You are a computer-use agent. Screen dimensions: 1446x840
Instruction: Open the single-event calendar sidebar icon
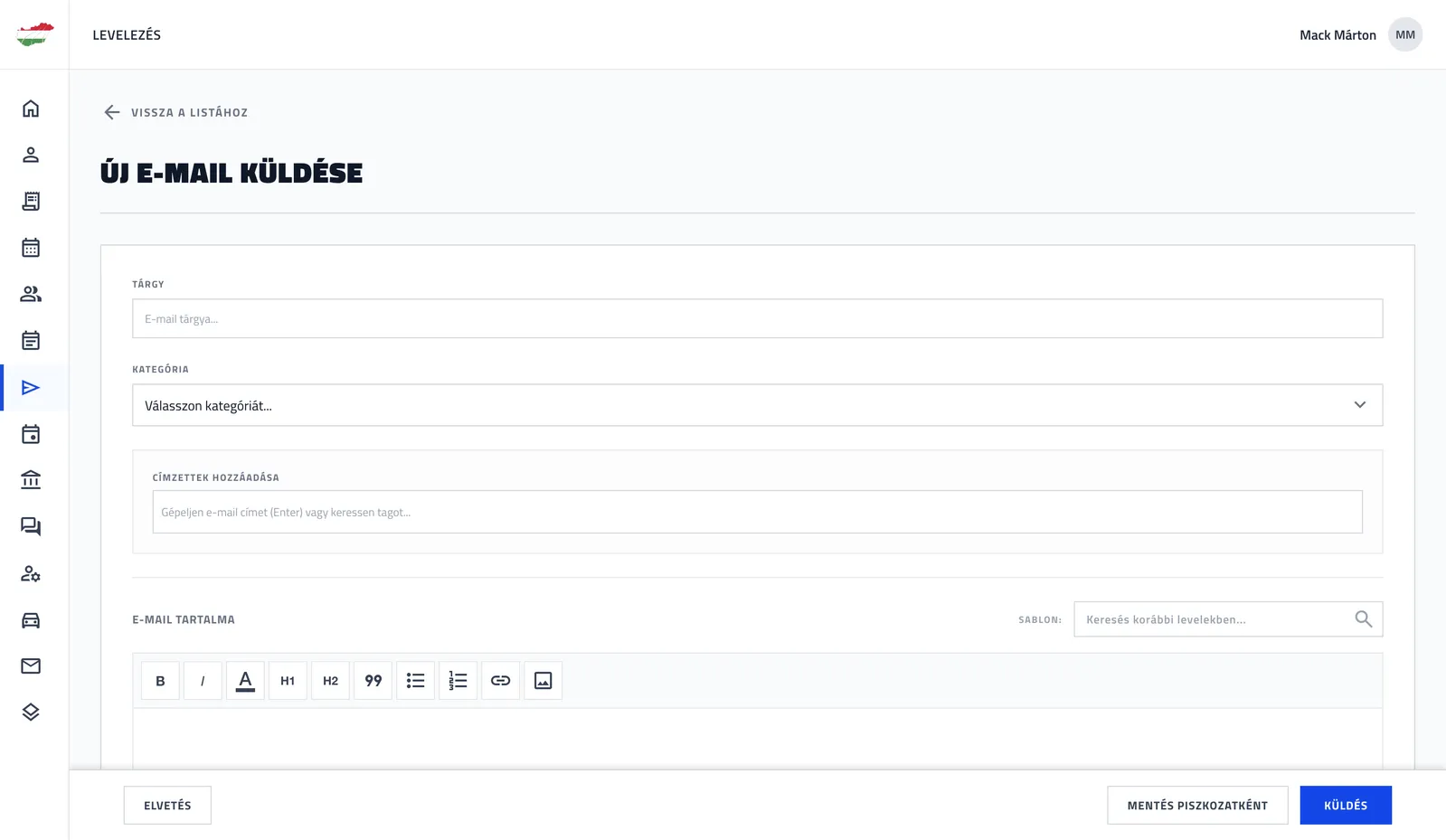pyautogui.click(x=31, y=434)
